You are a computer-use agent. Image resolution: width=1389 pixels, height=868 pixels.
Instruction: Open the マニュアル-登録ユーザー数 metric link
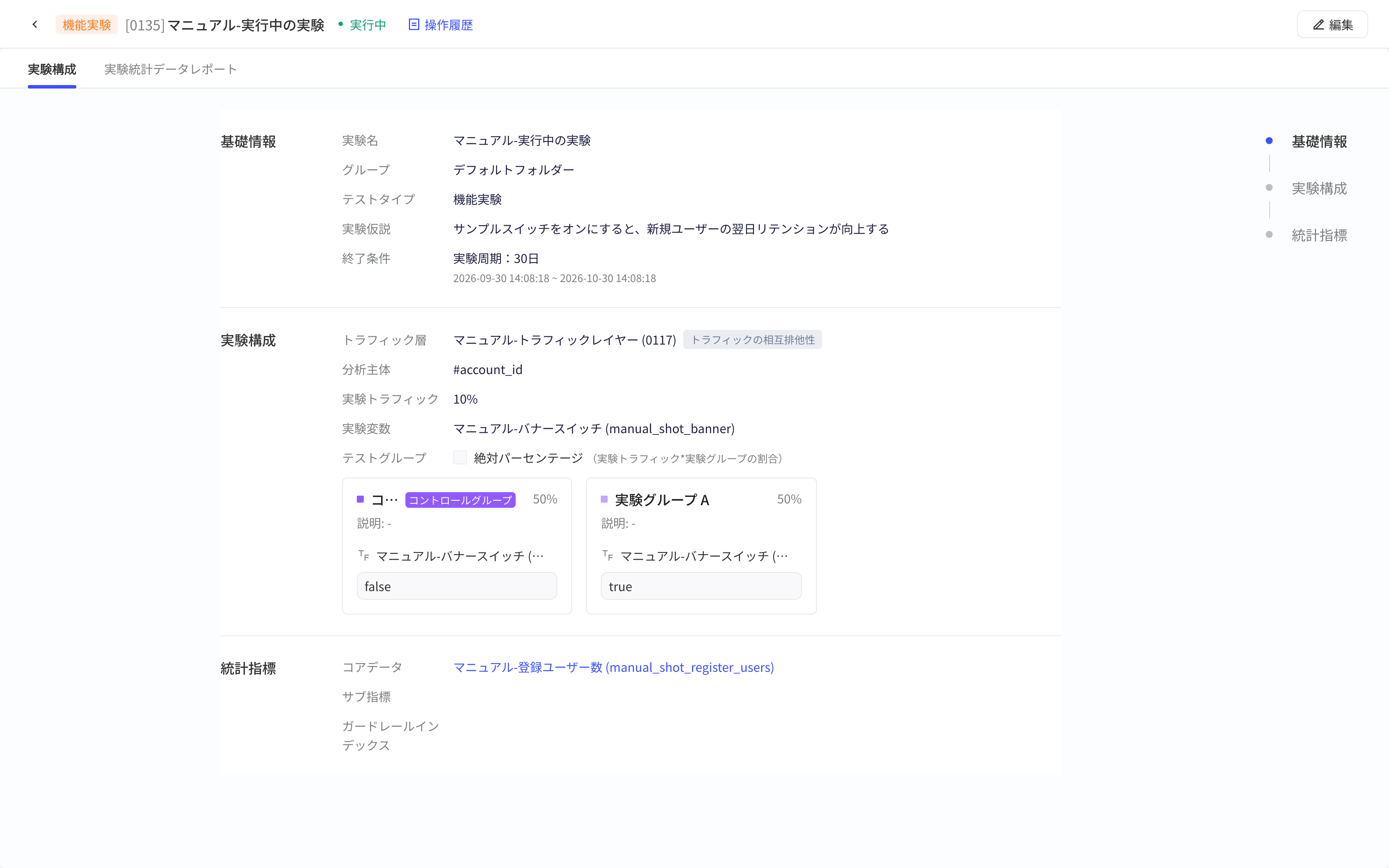coord(614,667)
